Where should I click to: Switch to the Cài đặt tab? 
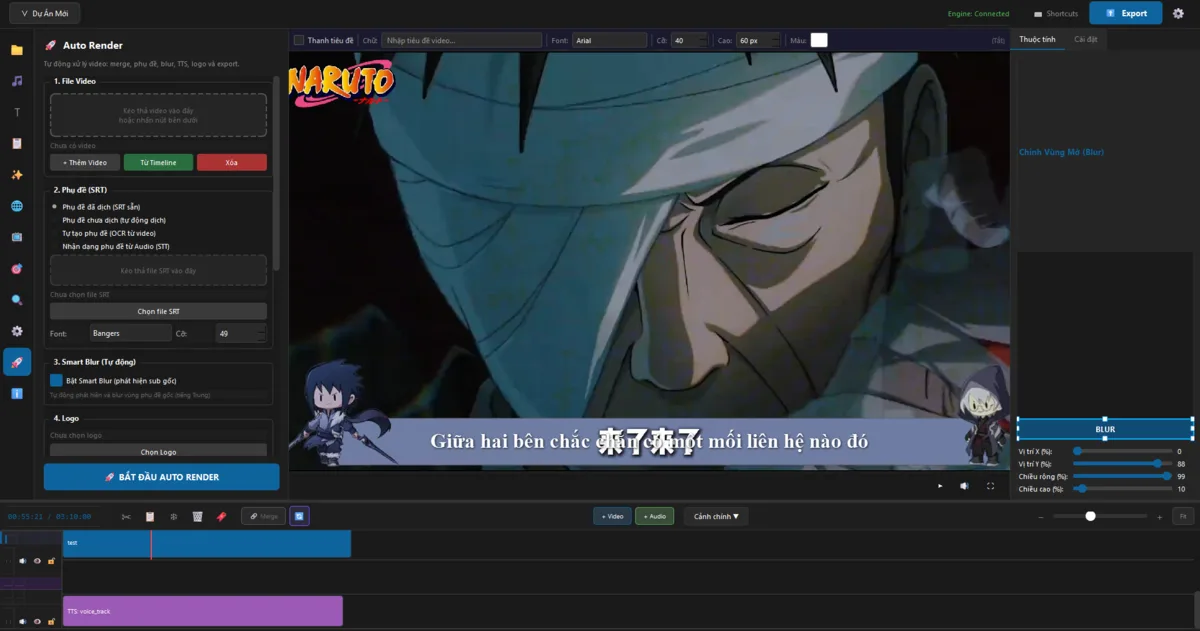[1086, 39]
